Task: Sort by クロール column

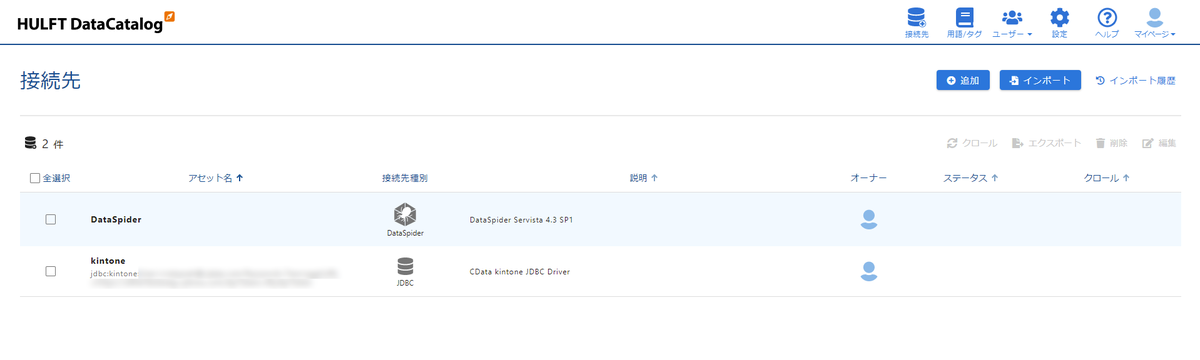Action: 1107,178
